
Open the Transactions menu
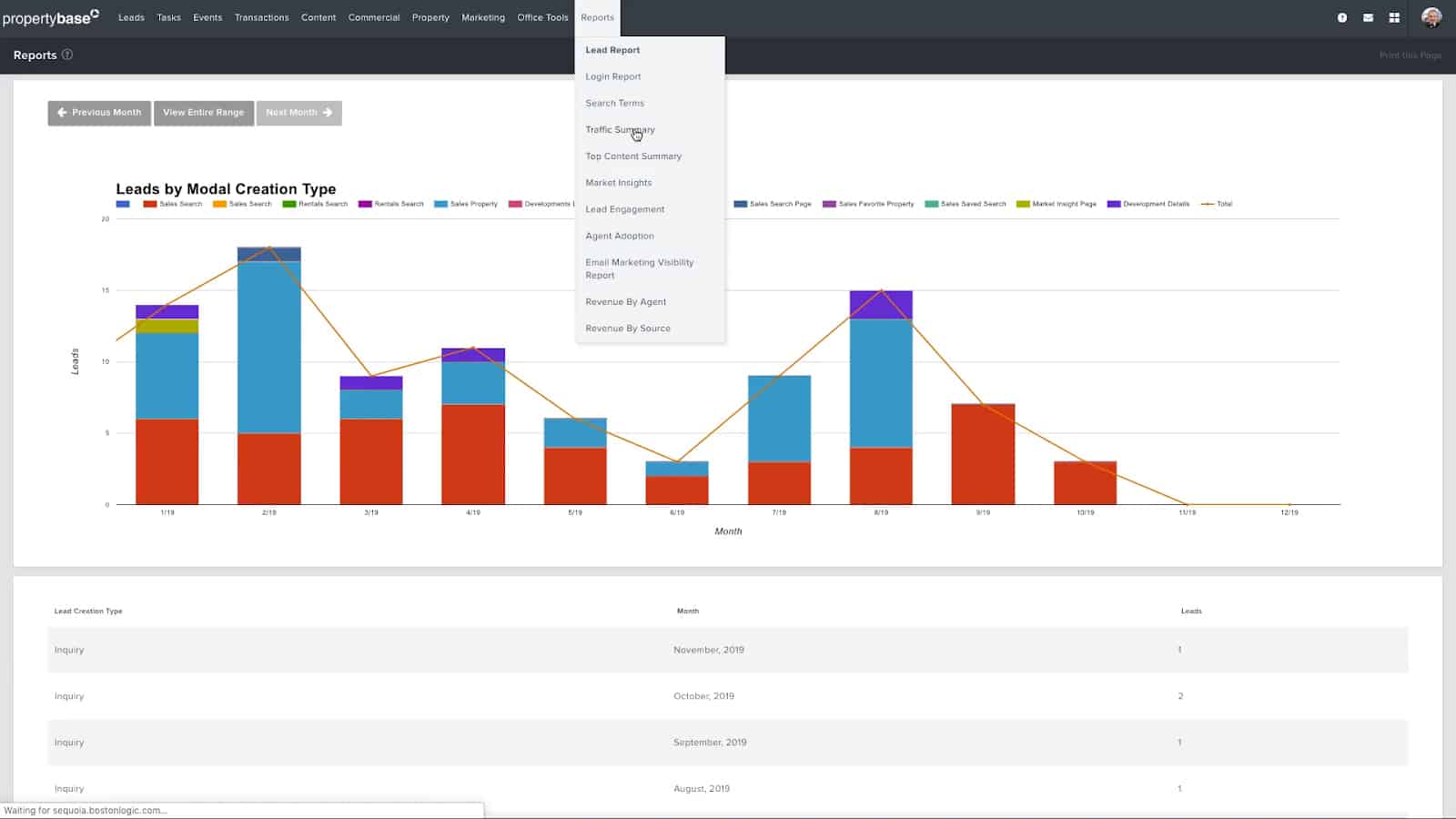pyautogui.click(x=261, y=17)
